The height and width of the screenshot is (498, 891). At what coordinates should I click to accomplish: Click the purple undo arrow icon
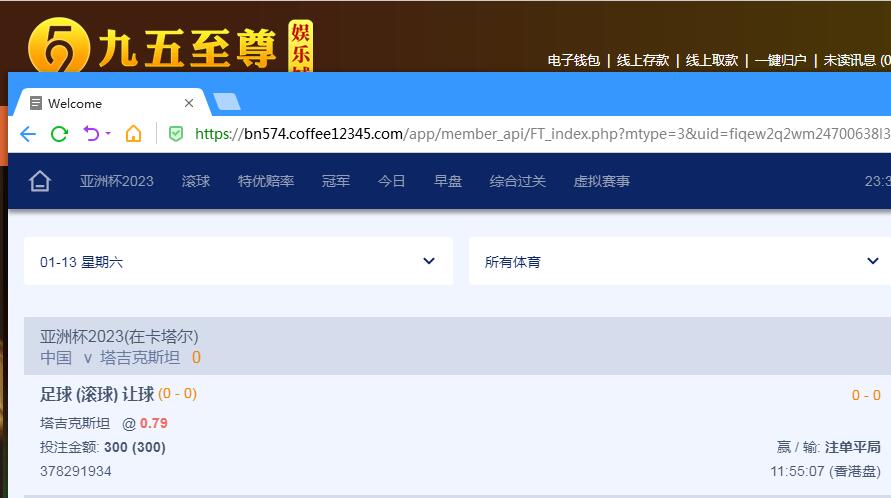(91, 134)
